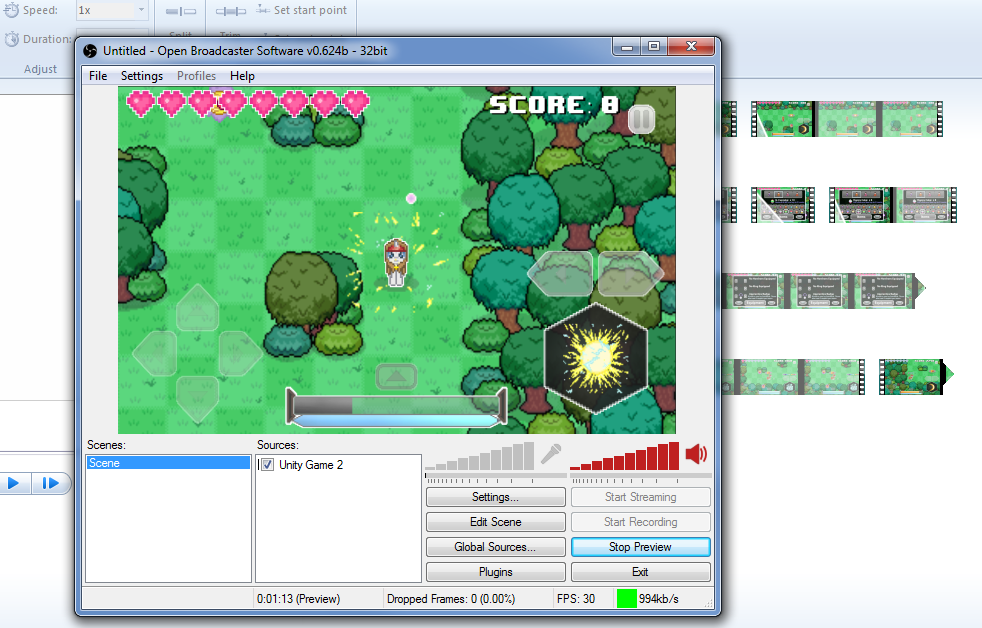Click Set start point in editor

click(302, 10)
